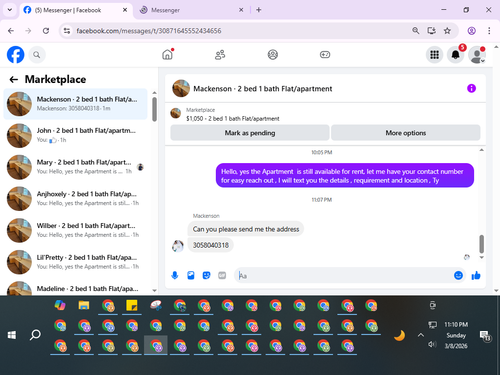Image resolution: width=500 pixels, height=375 pixels.
Task: Go back from Marketplace with the arrow
Action: (14, 79)
